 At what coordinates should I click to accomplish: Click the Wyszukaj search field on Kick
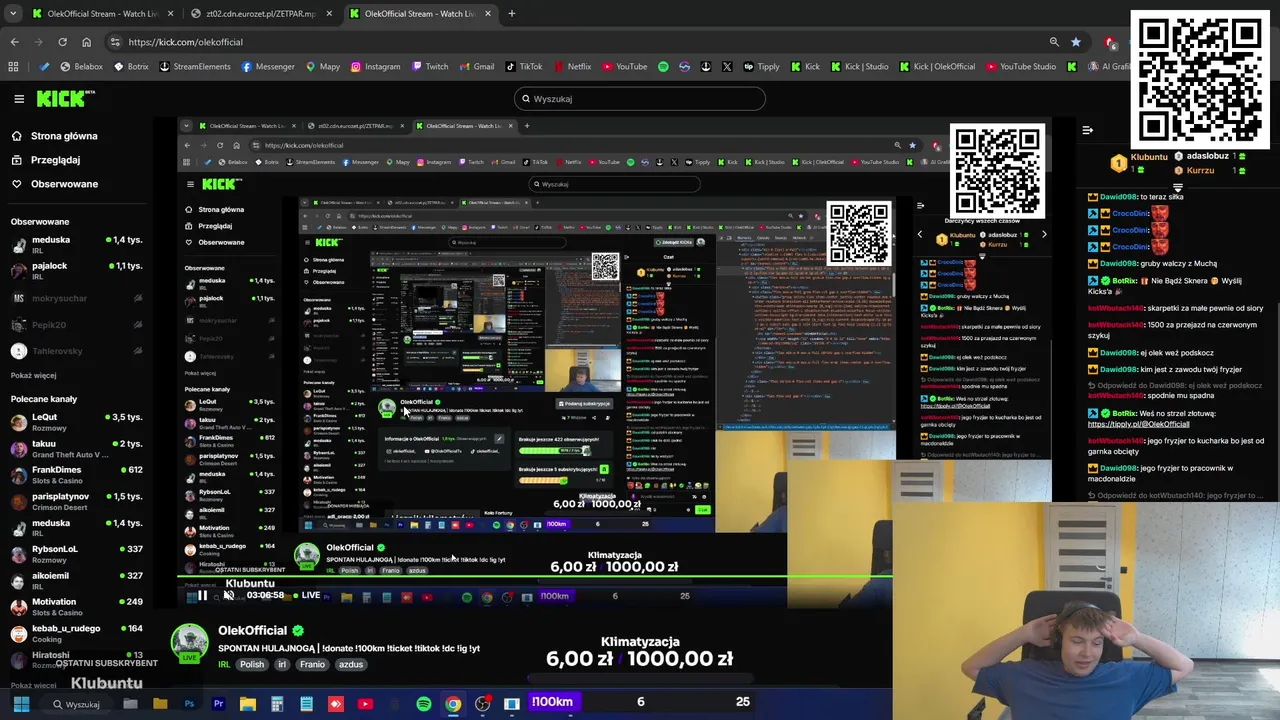640,98
